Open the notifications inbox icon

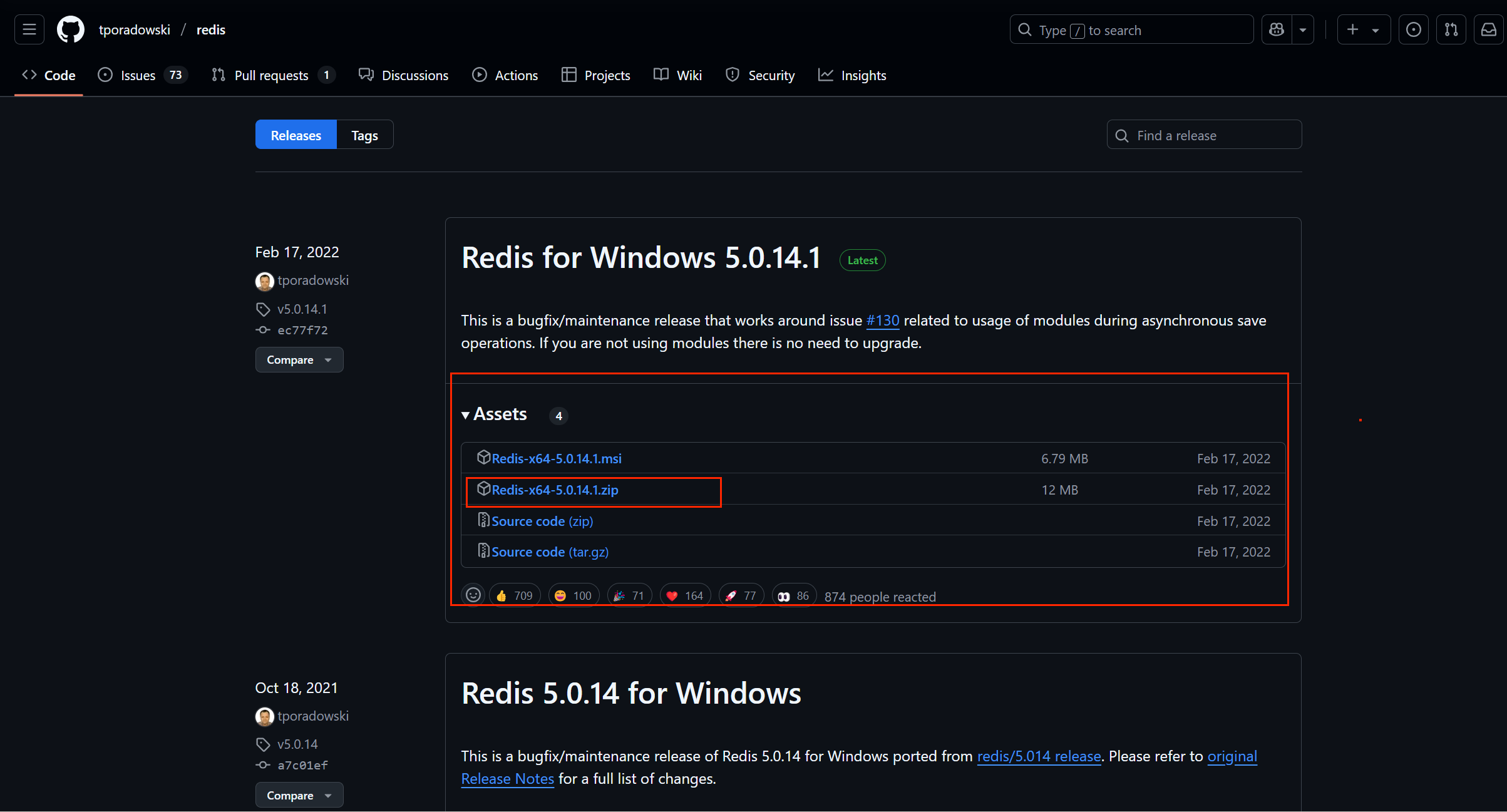1488,29
